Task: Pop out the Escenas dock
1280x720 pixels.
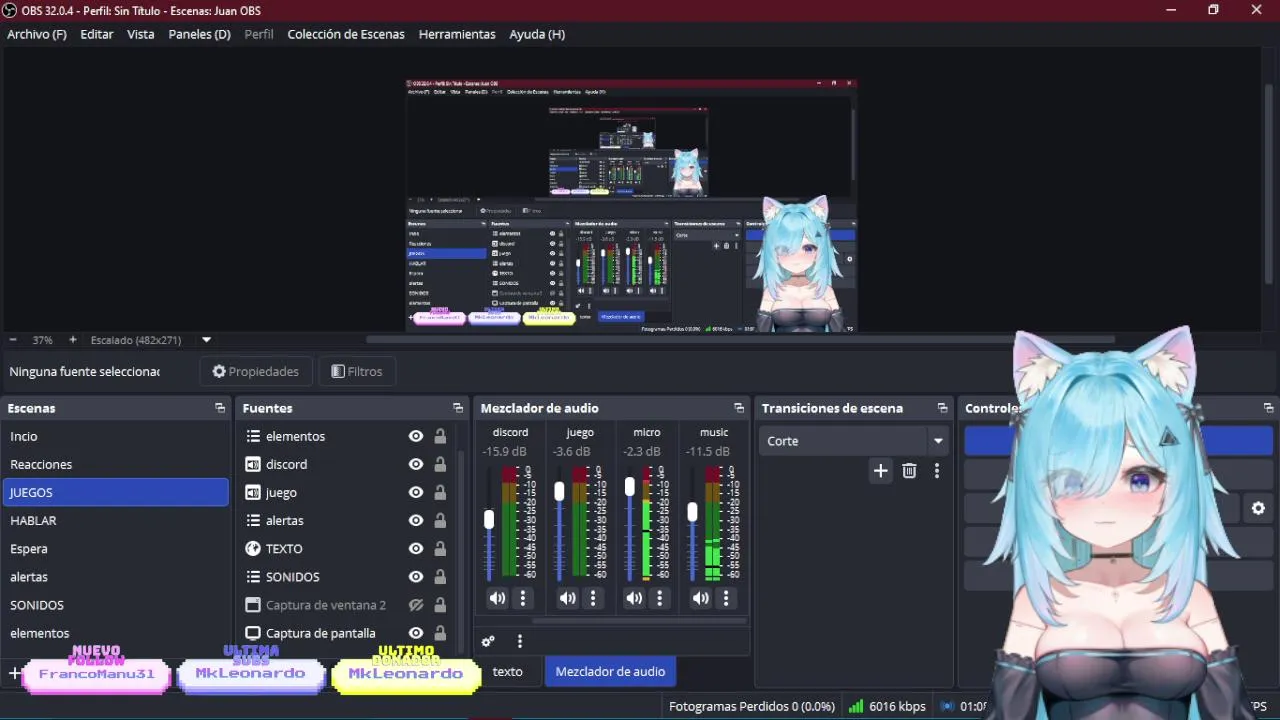Action: pyautogui.click(x=220, y=408)
